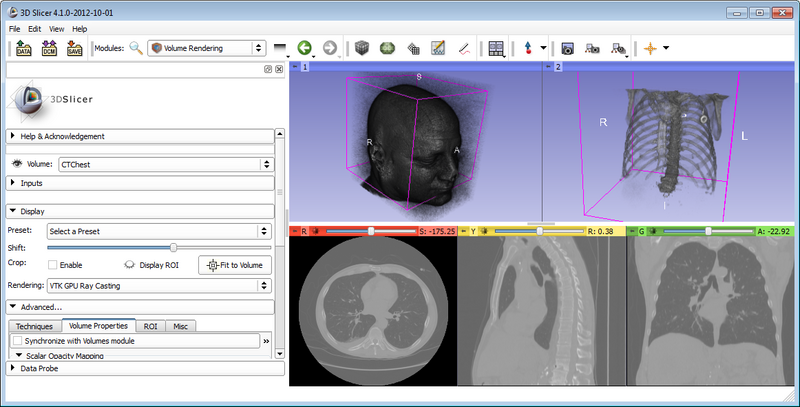This screenshot has width=800, height=407.
Task: Click the SAVE data icon
Action: (x=74, y=48)
